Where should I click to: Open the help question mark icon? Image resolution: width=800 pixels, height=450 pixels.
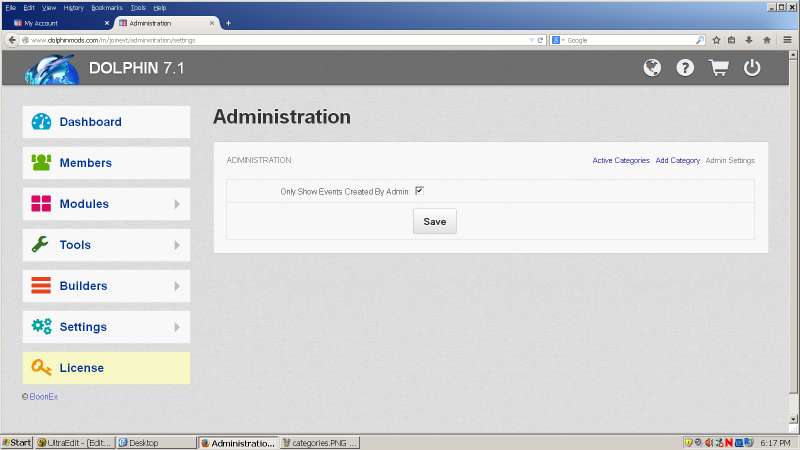[x=685, y=68]
